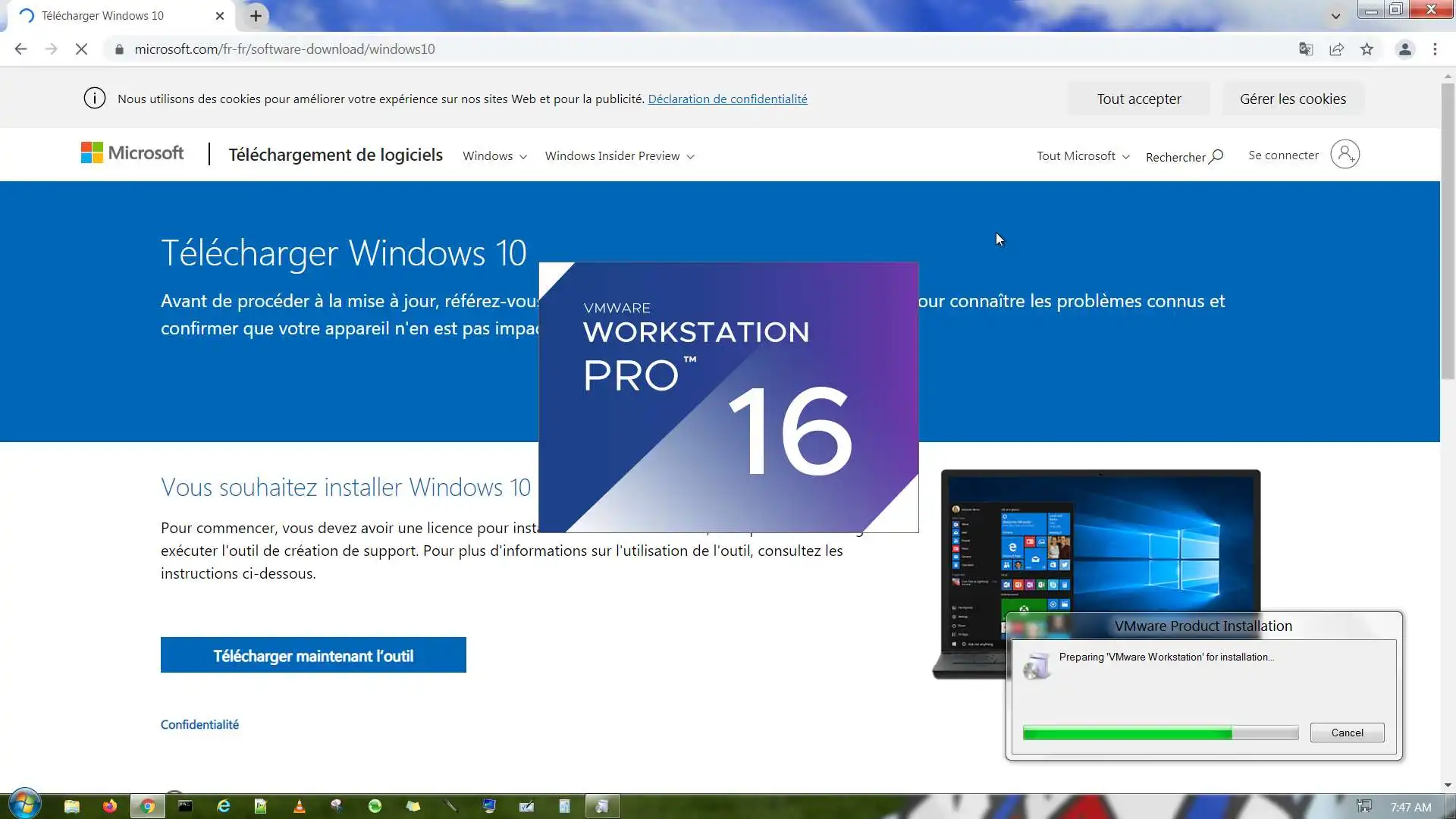Image resolution: width=1456 pixels, height=819 pixels.
Task: Expand the Windows dropdown menu
Action: coord(494,156)
